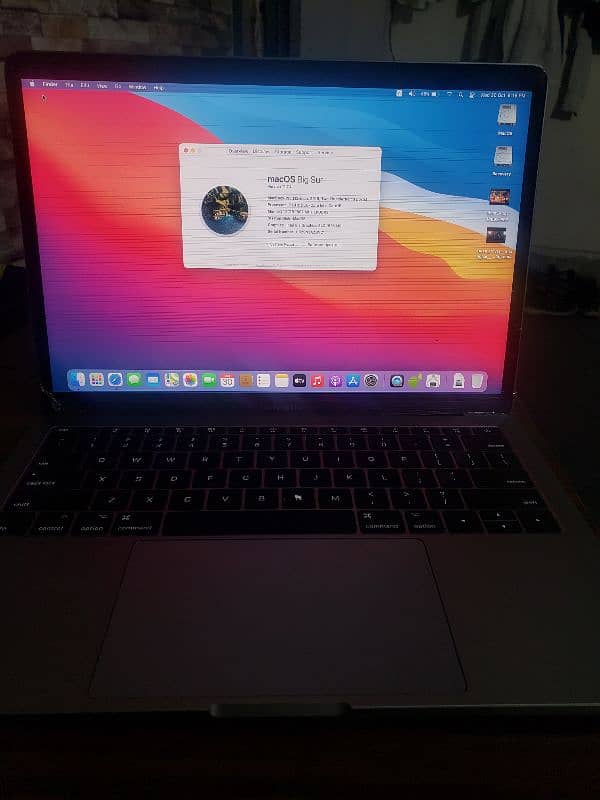Screen dimensions: 600x800
Task: Click the Wi-Fi status icon
Action: pyautogui.click(x=449, y=94)
